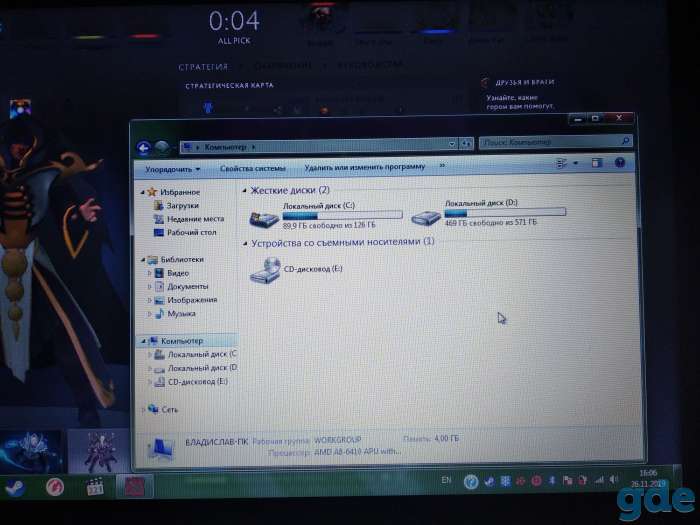Screen dimensions: 700x525
Task: Click the Steam icon in the system tray
Action: [489, 481]
